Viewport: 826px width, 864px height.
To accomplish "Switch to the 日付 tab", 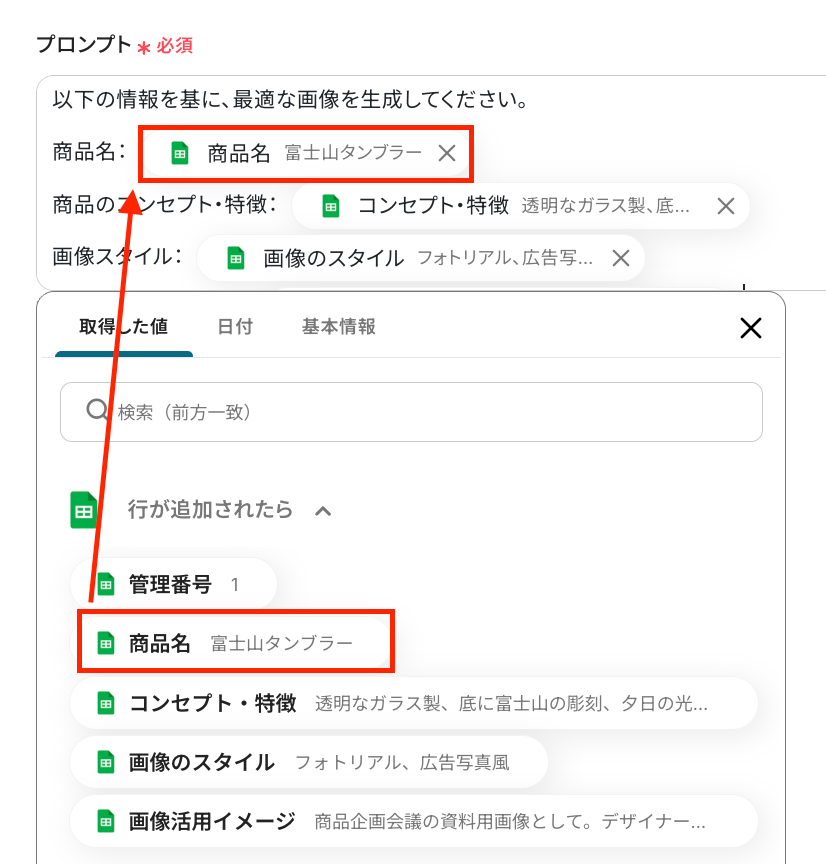I will point(235,326).
